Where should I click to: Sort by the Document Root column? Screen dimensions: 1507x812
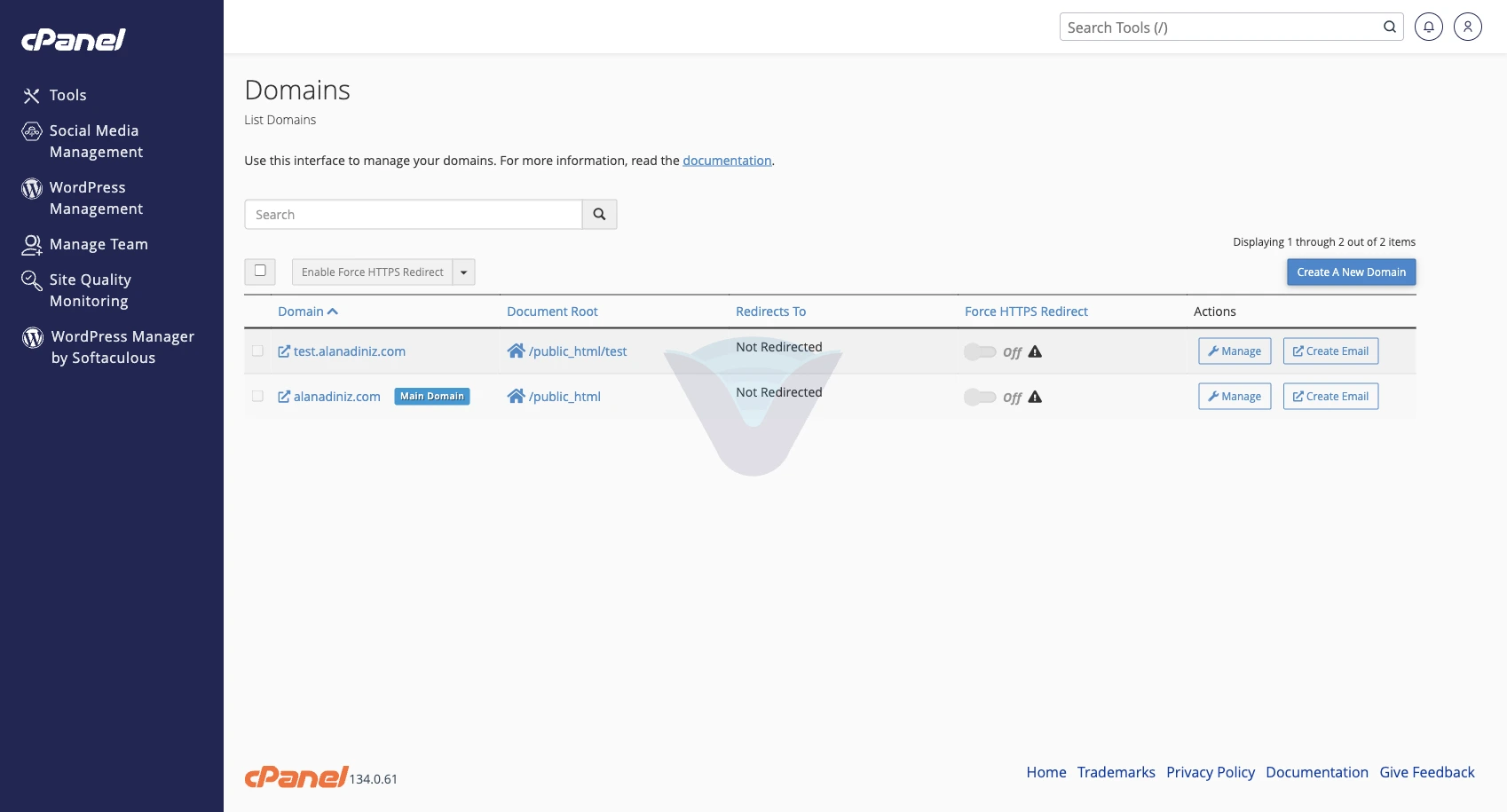pos(552,311)
